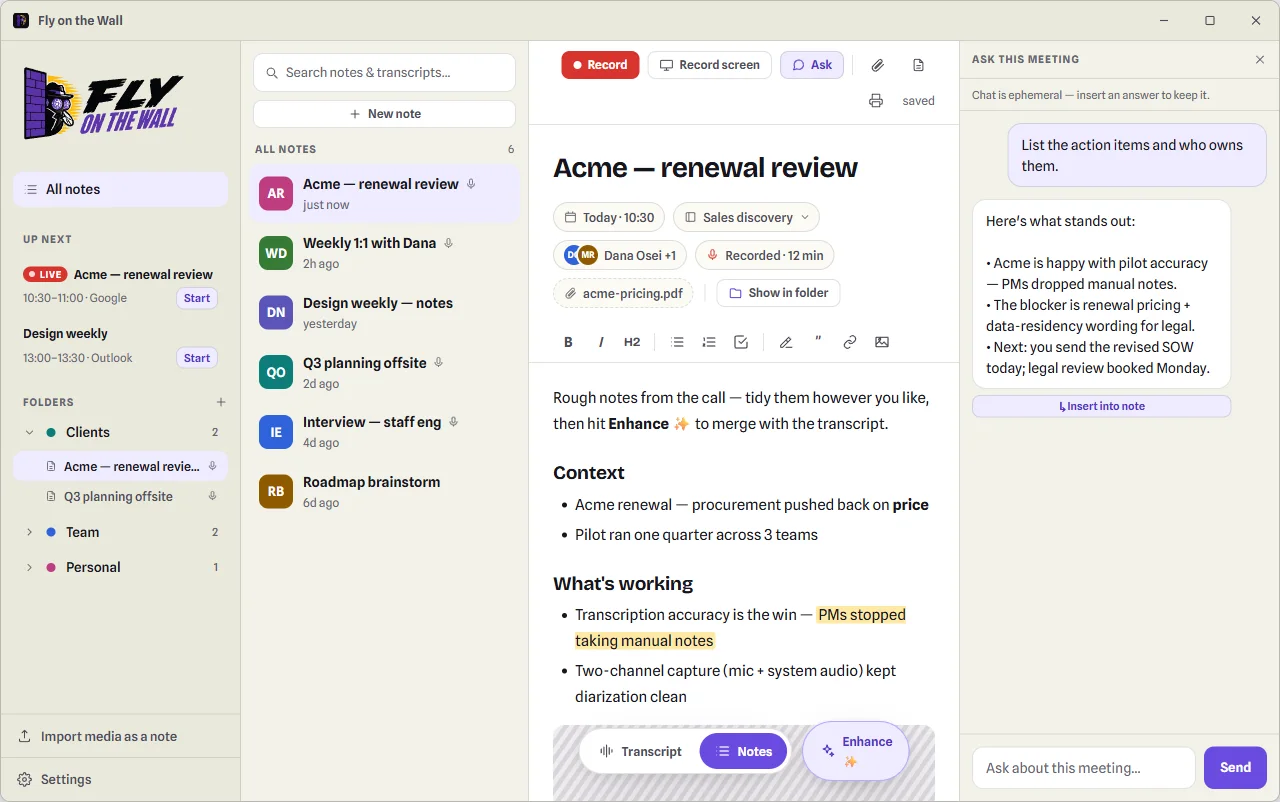Expand the Team folder chevron

click(x=29, y=532)
